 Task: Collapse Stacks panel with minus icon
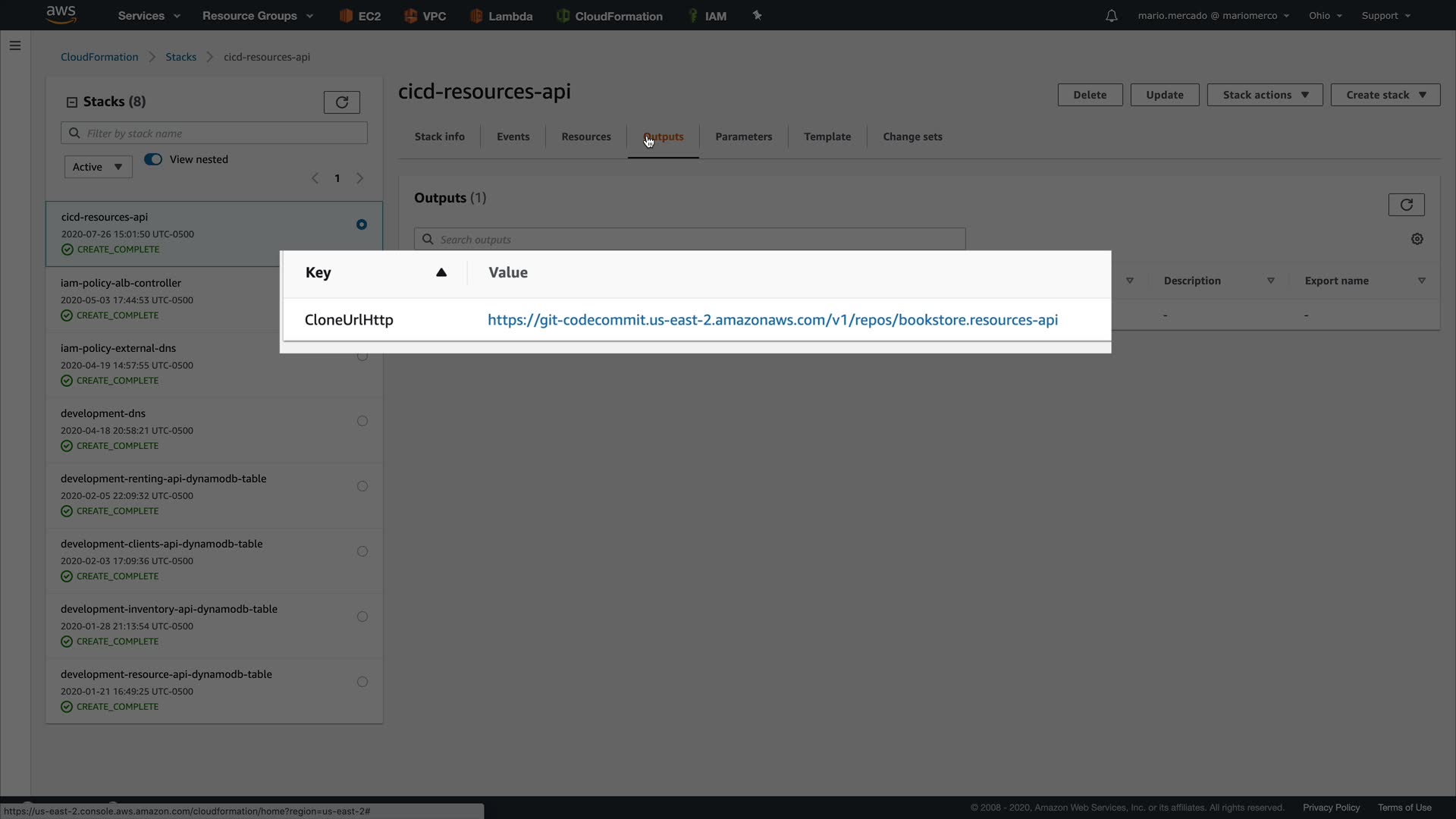click(72, 102)
